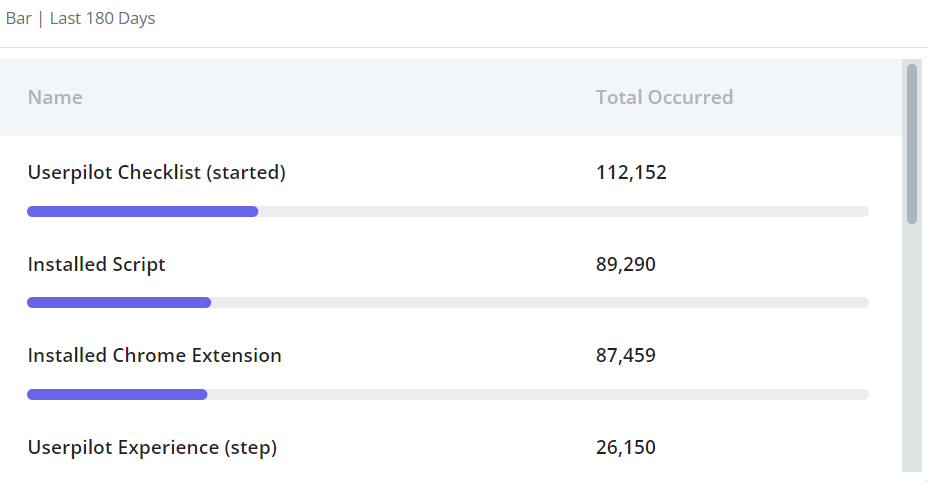
Task: Click the Userpilot Checklist progress bar fill
Action: coord(143,211)
